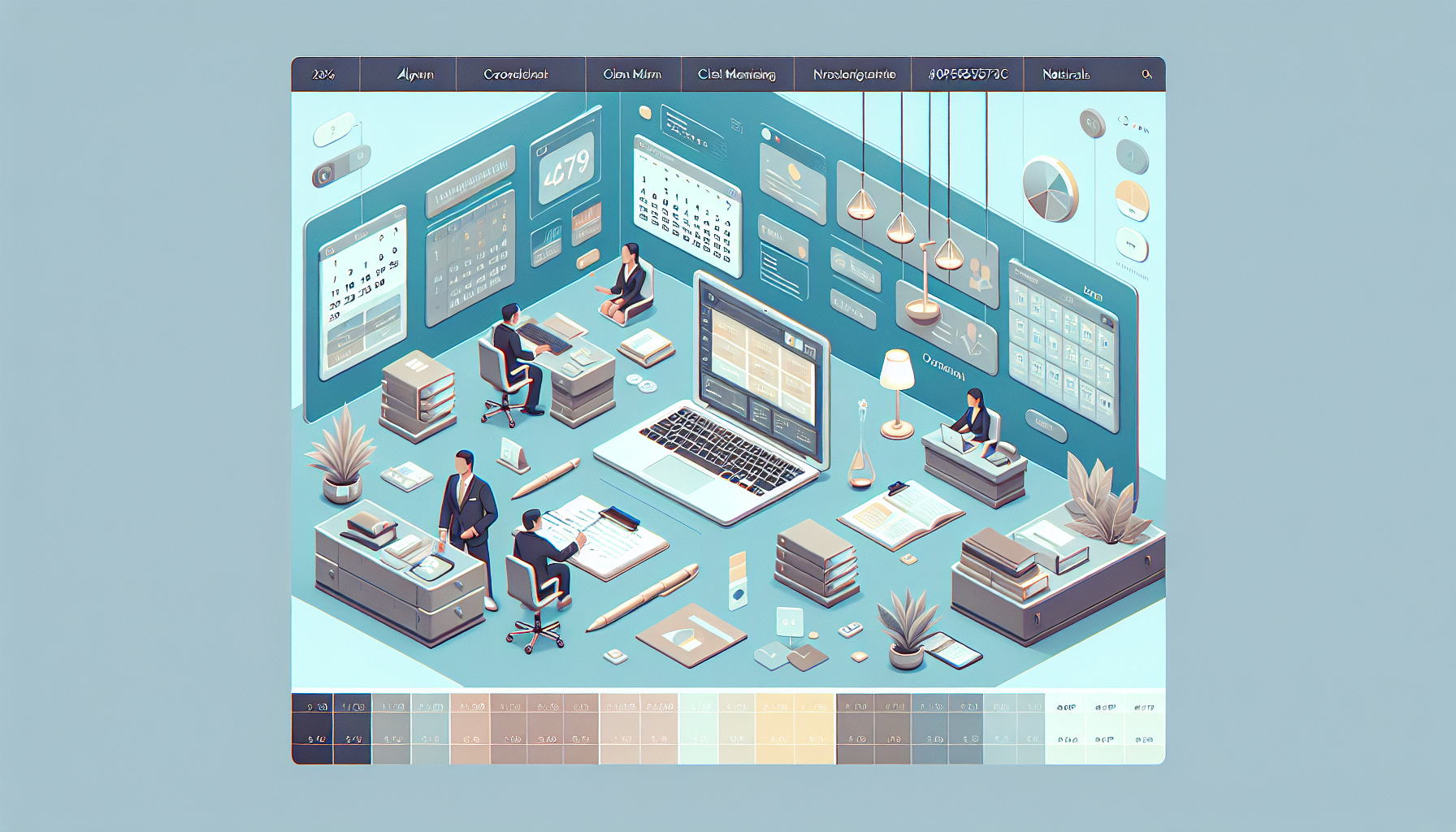This screenshot has height=832, width=1456.
Task: Open the pie chart widget
Action: [1049, 189]
